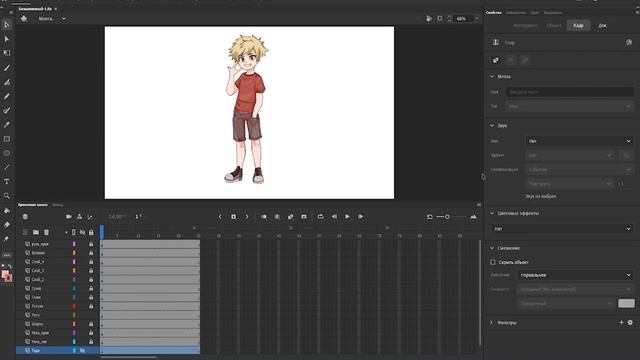This screenshot has width=640, height=360.
Task: Add a filter with plus icon
Action: click(621, 322)
